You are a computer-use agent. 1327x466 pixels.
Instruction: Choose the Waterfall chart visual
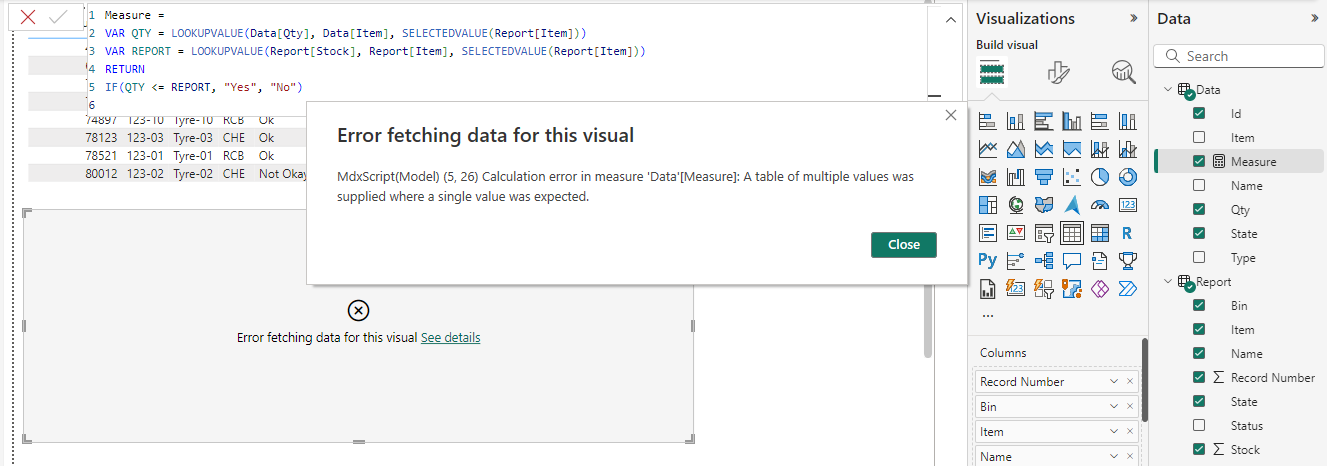click(x=1016, y=177)
